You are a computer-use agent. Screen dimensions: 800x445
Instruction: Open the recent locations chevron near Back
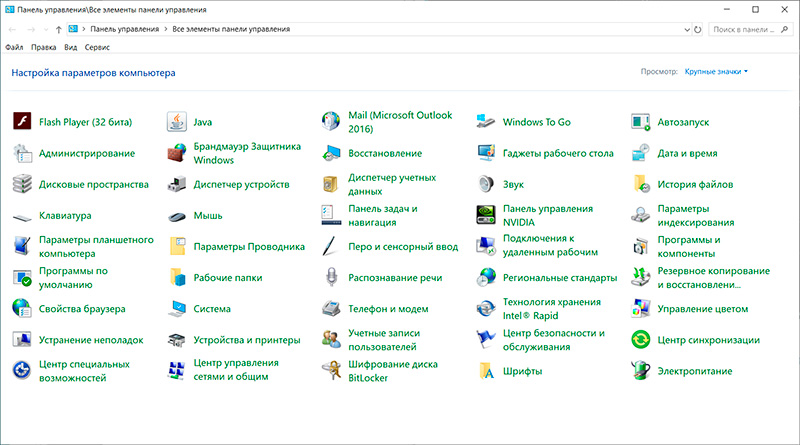[46, 29]
